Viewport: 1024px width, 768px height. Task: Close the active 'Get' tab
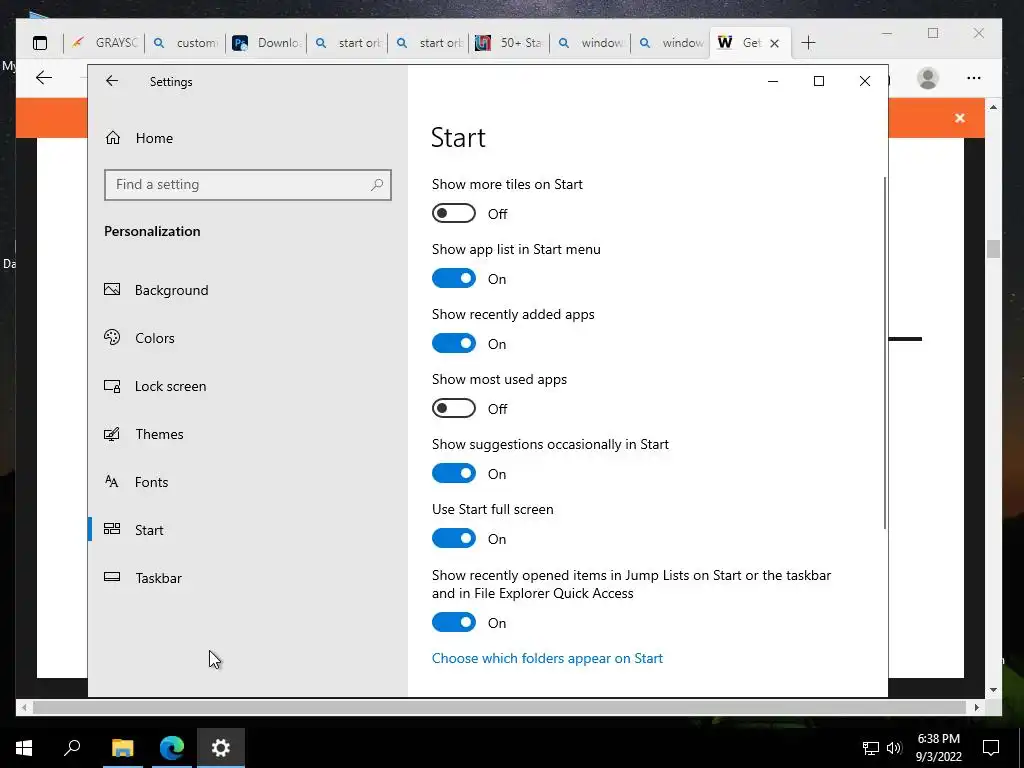coord(775,43)
